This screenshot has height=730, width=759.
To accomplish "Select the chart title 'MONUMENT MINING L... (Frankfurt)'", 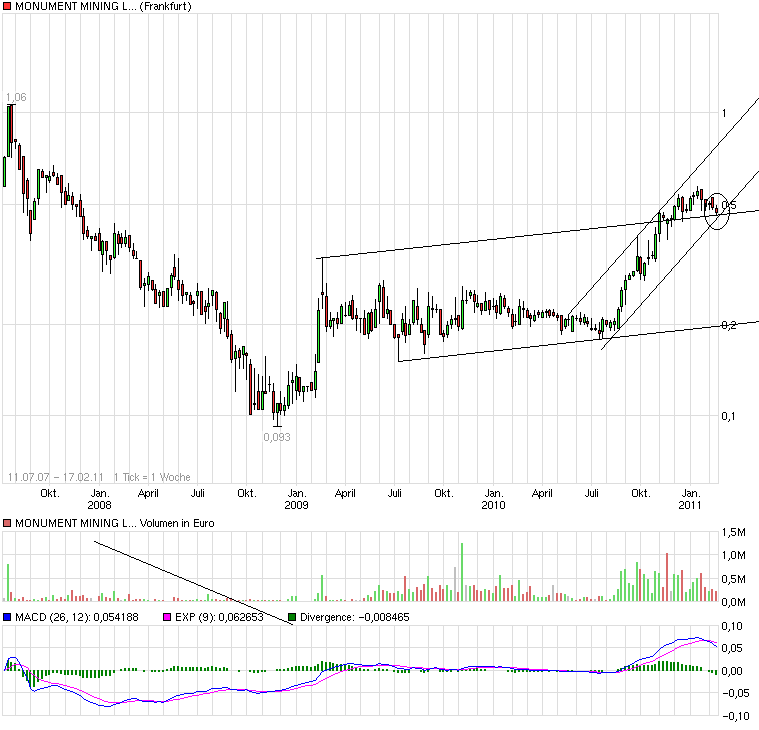I will pyautogui.click(x=103, y=6).
